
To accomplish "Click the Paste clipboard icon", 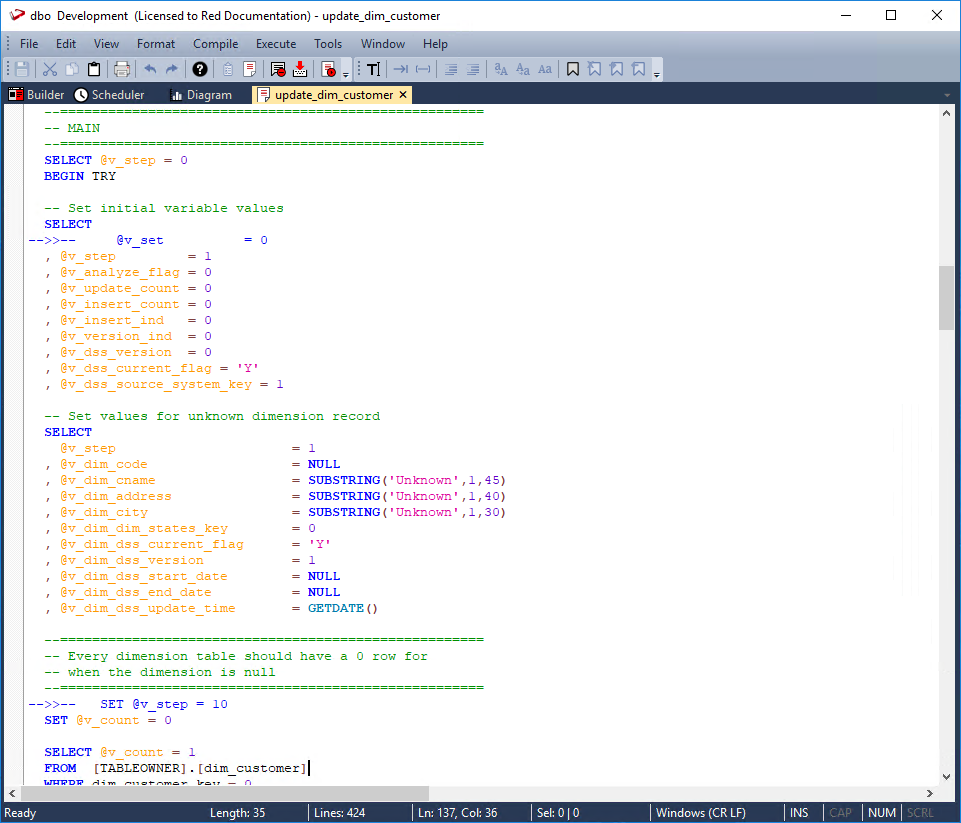I will click(94, 69).
